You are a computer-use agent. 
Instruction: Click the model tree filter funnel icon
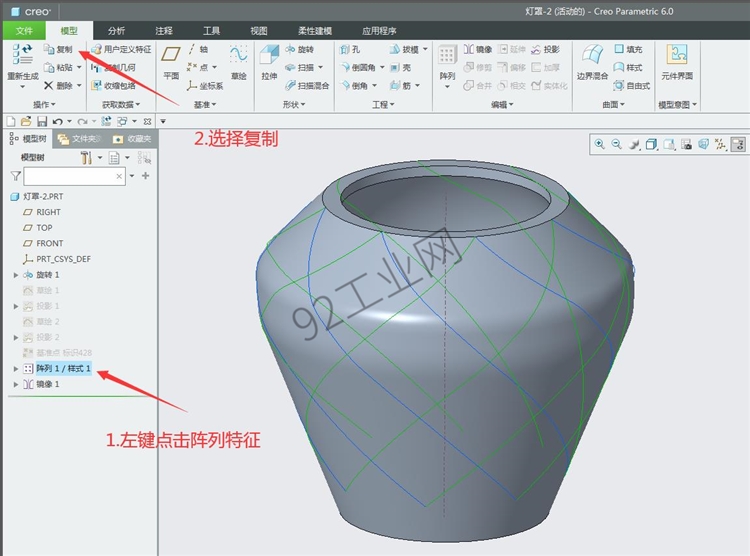tap(15, 176)
